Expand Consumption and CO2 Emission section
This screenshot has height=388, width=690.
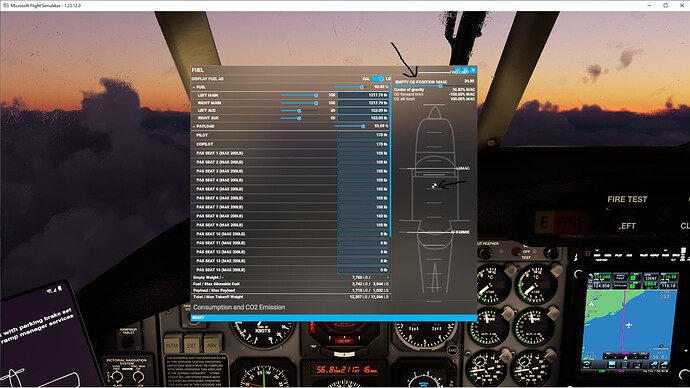click(239, 307)
